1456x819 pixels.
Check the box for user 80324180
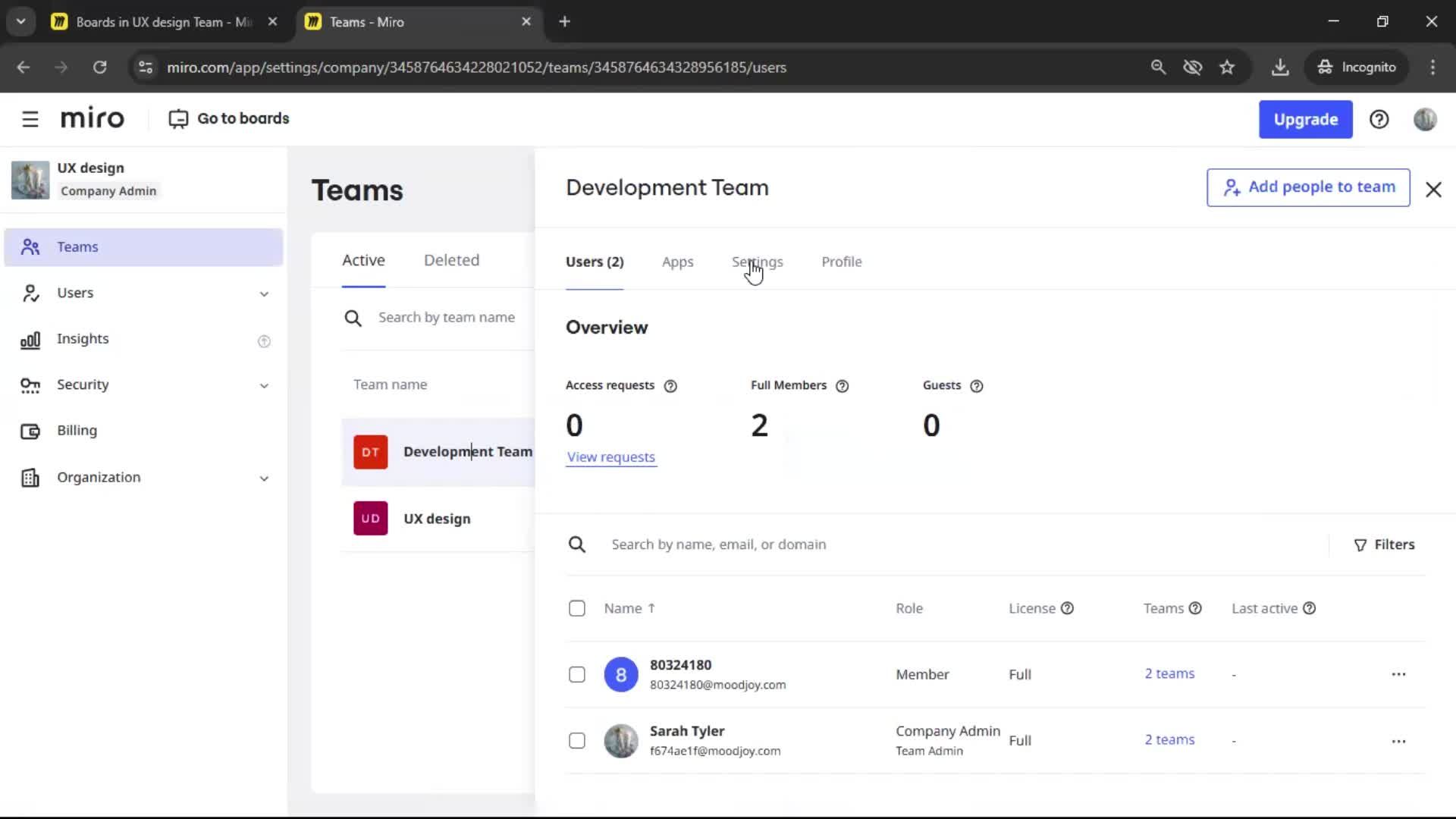click(x=577, y=675)
